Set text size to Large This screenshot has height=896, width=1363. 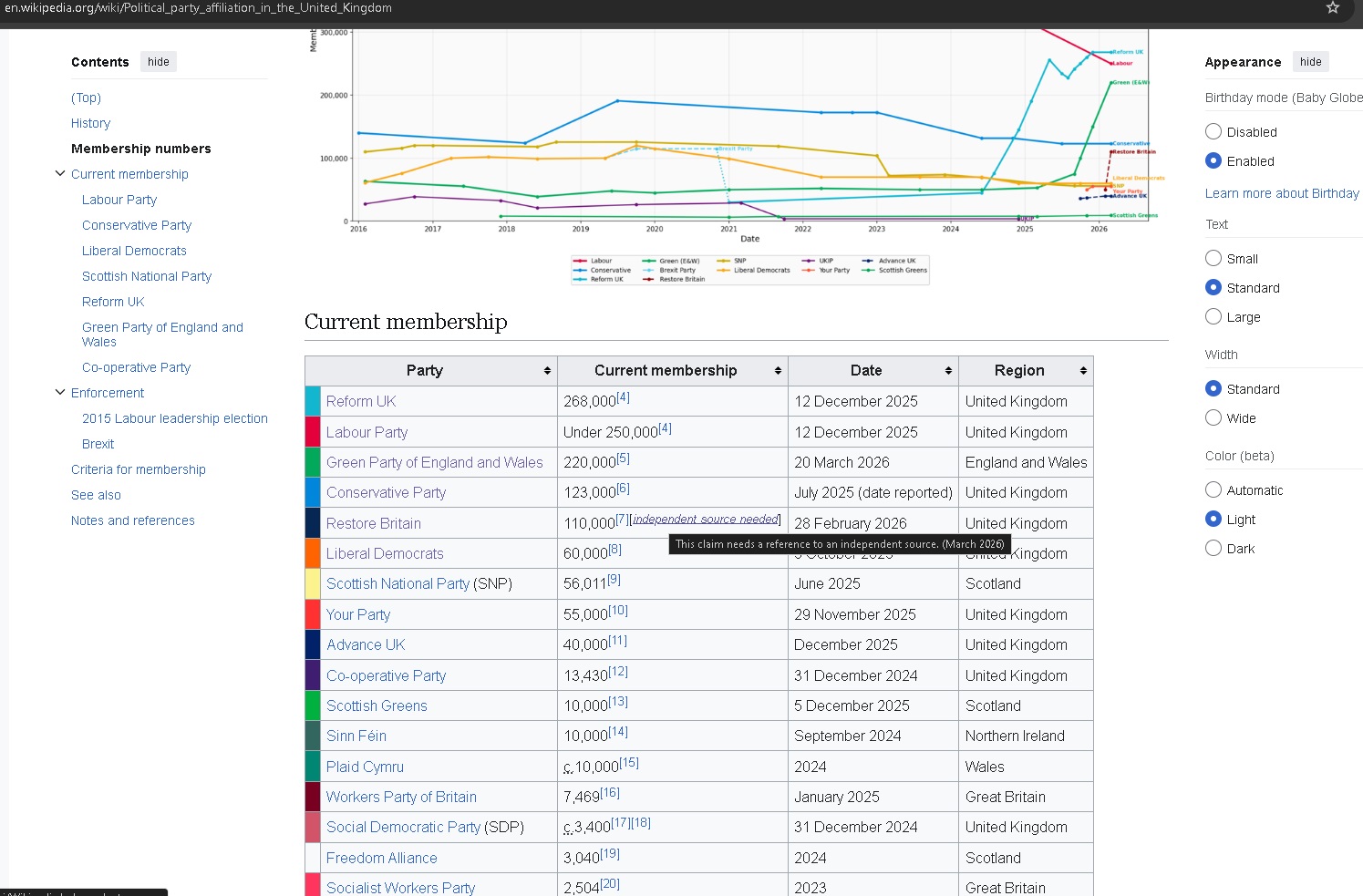(x=1213, y=316)
